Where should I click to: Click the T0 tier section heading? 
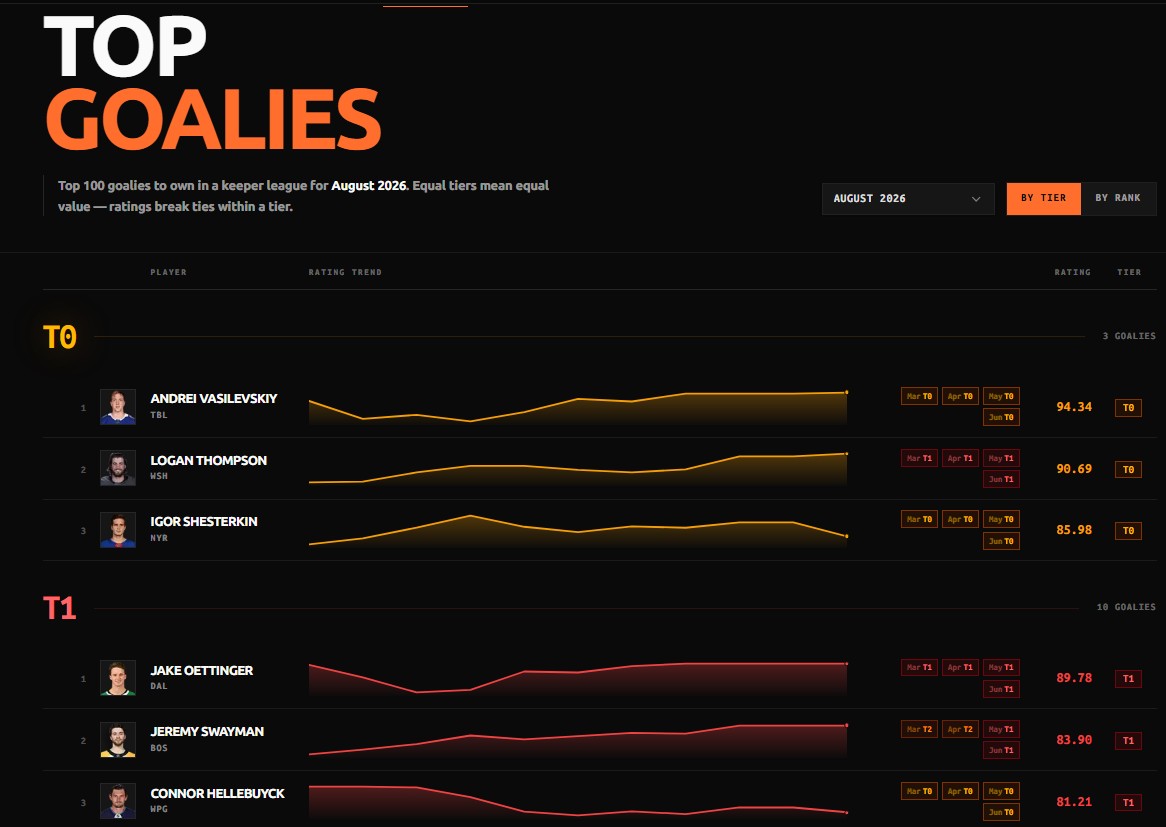pos(60,338)
